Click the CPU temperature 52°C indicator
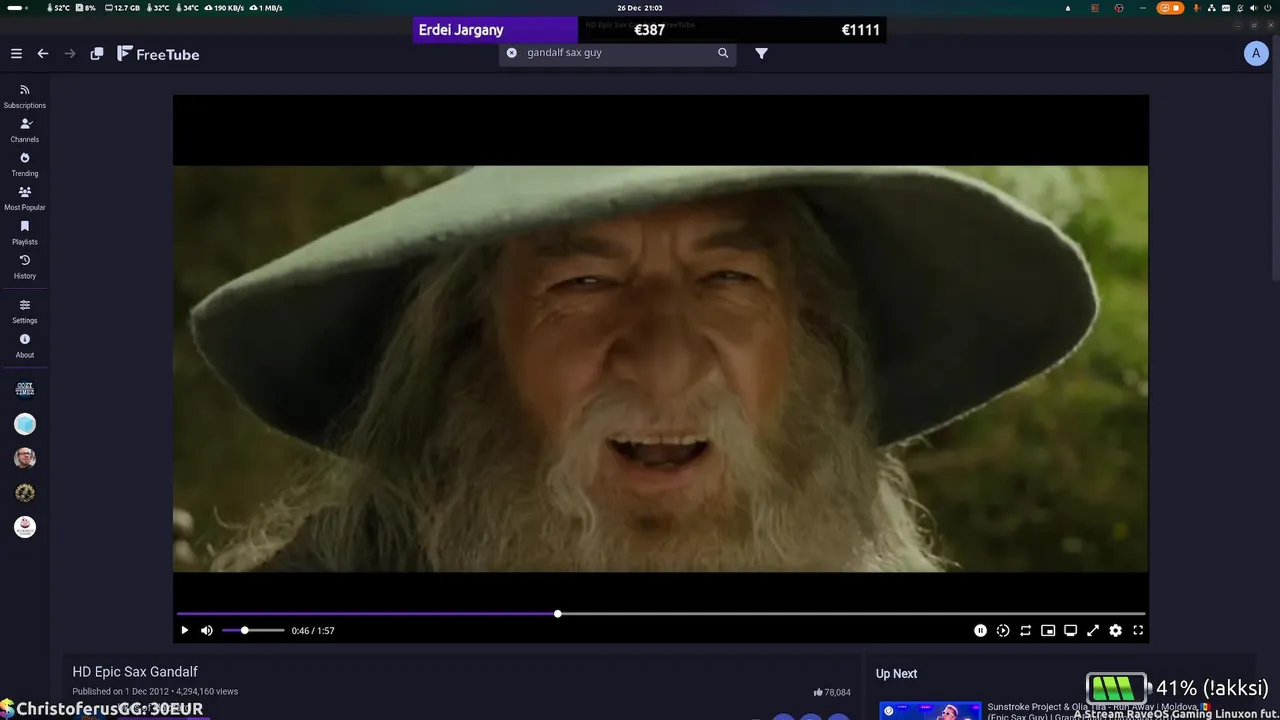This screenshot has height=720, width=1280. 57,8
